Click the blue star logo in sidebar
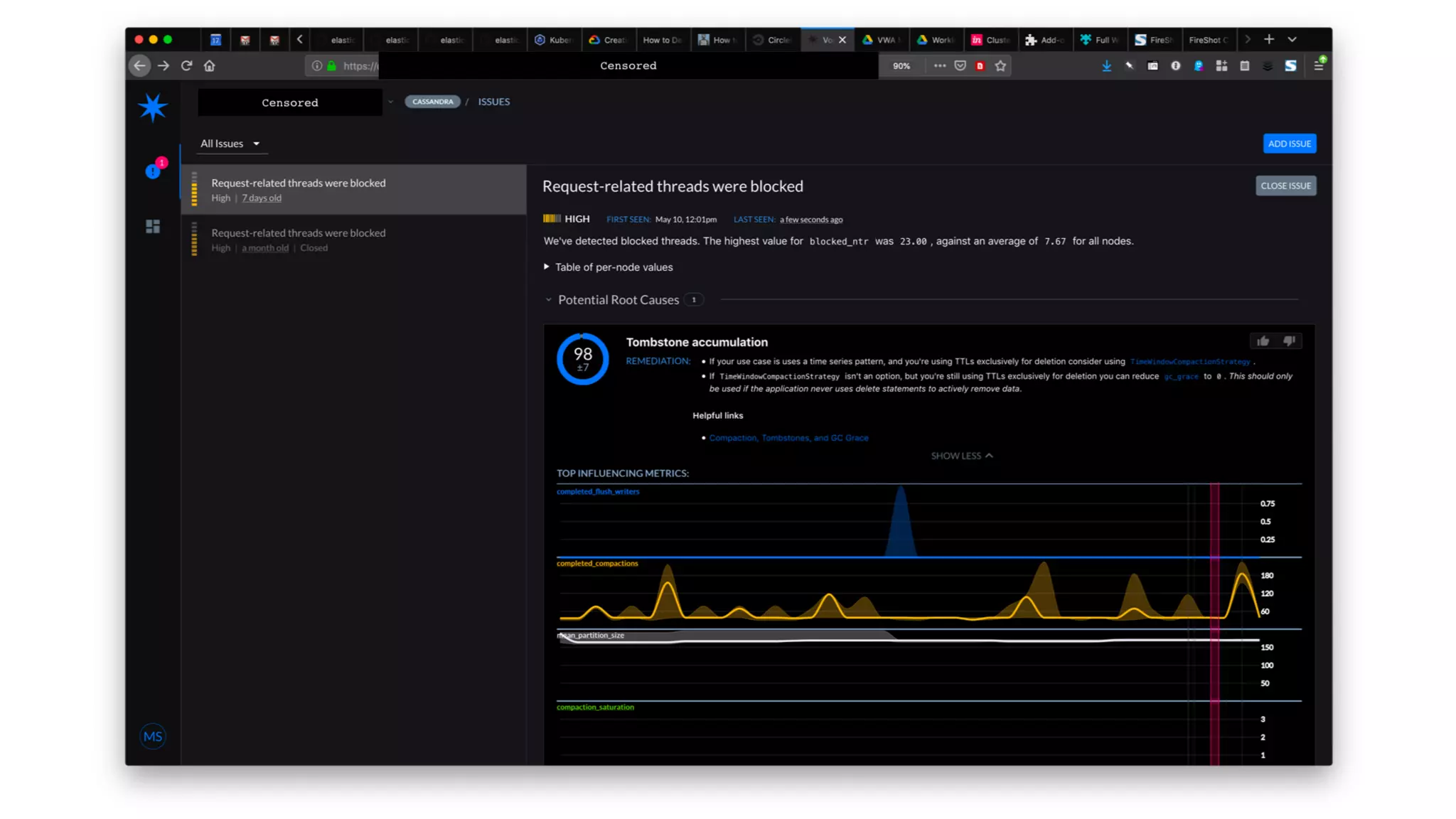The width and height of the screenshot is (1456, 819). click(x=152, y=107)
